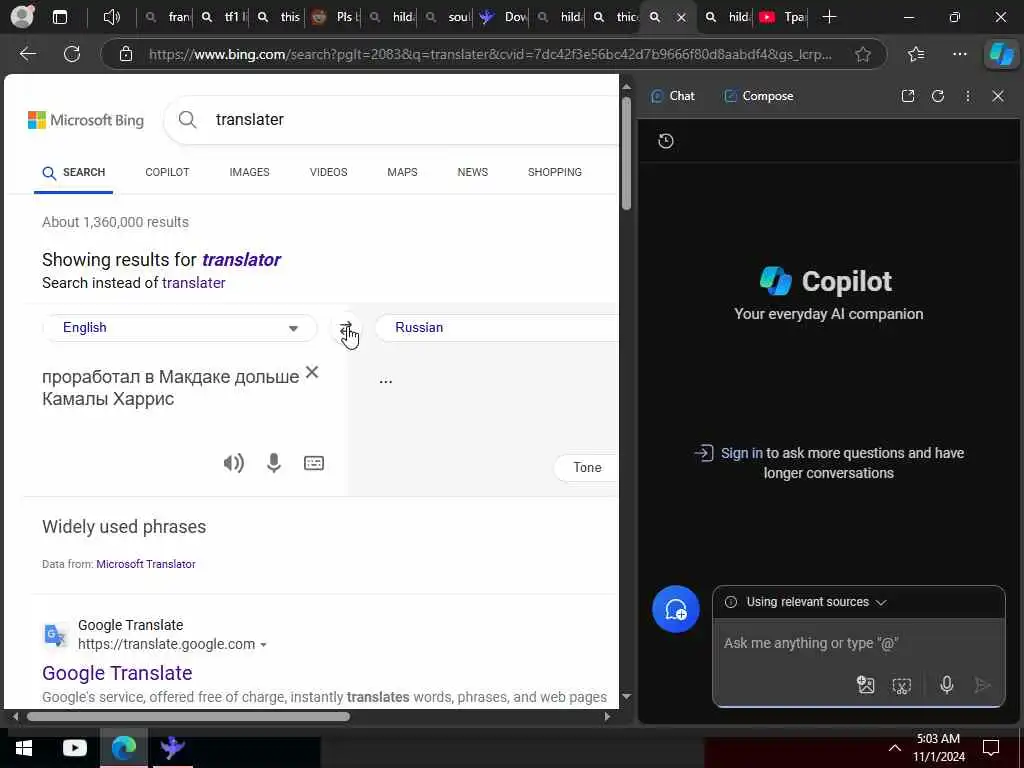The height and width of the screenshot is (768, 1024).
Task: Open Copilot chat history icon
Action: point(666,141)
